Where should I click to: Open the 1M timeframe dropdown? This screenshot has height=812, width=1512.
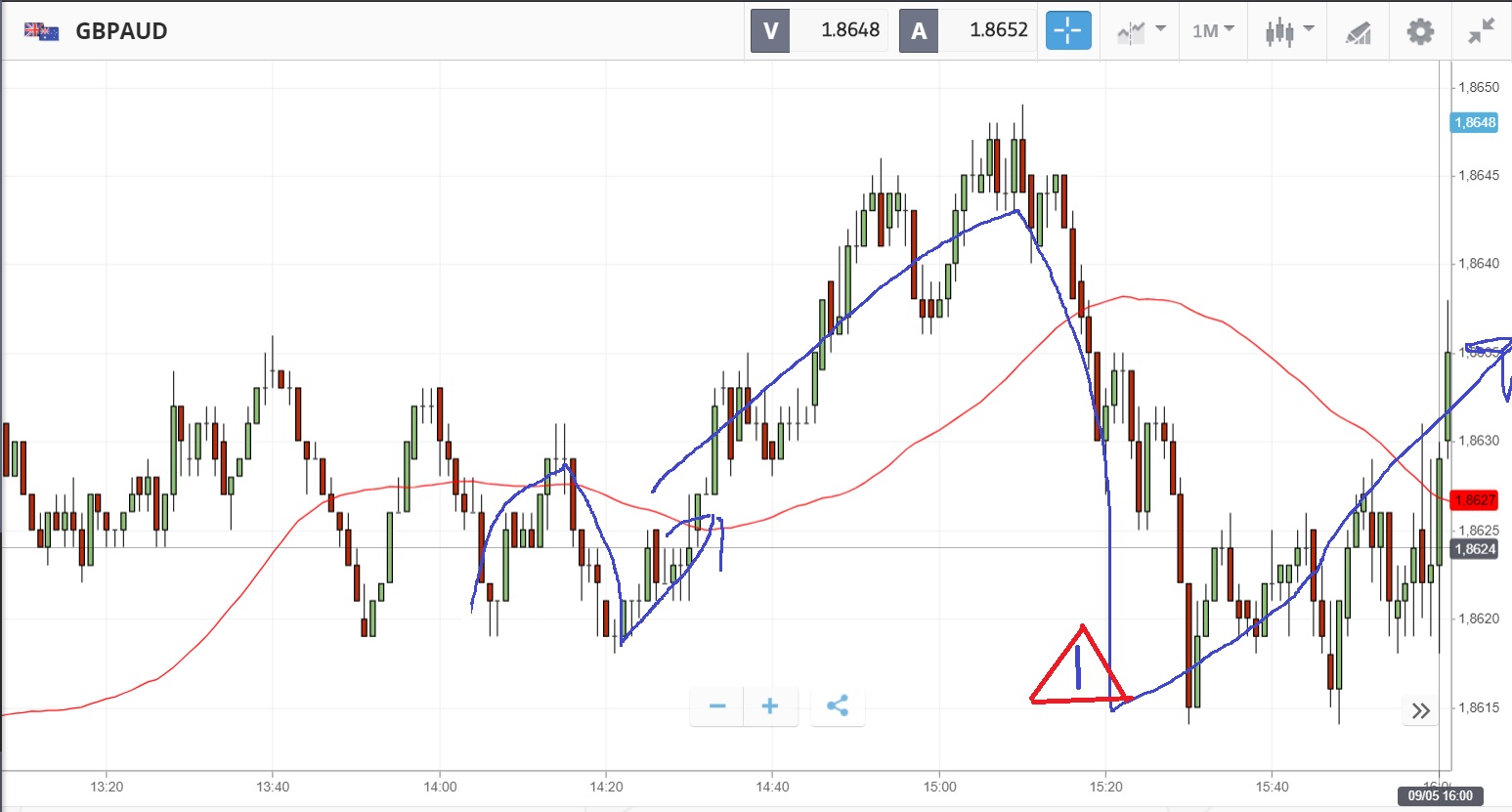1213,31
